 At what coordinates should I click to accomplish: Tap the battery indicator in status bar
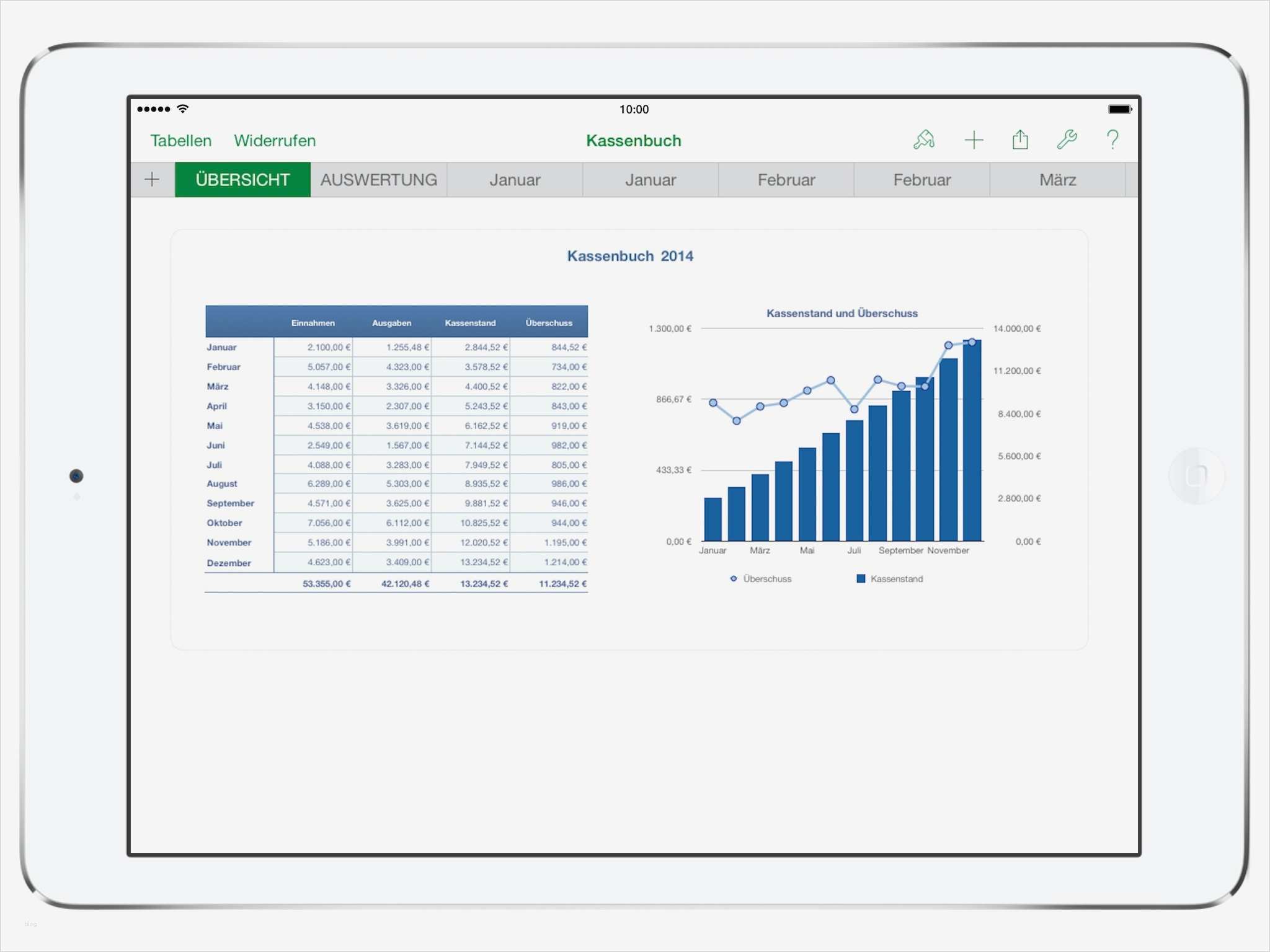click(1119, 109)
